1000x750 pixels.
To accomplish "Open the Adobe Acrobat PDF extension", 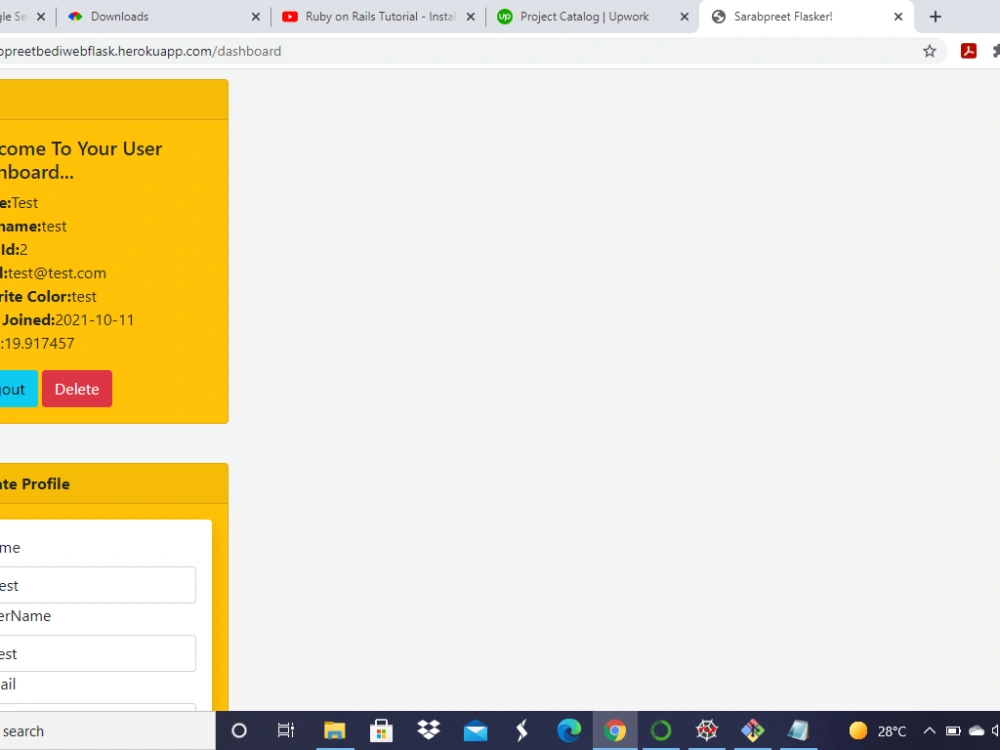I will coord(968,51).
